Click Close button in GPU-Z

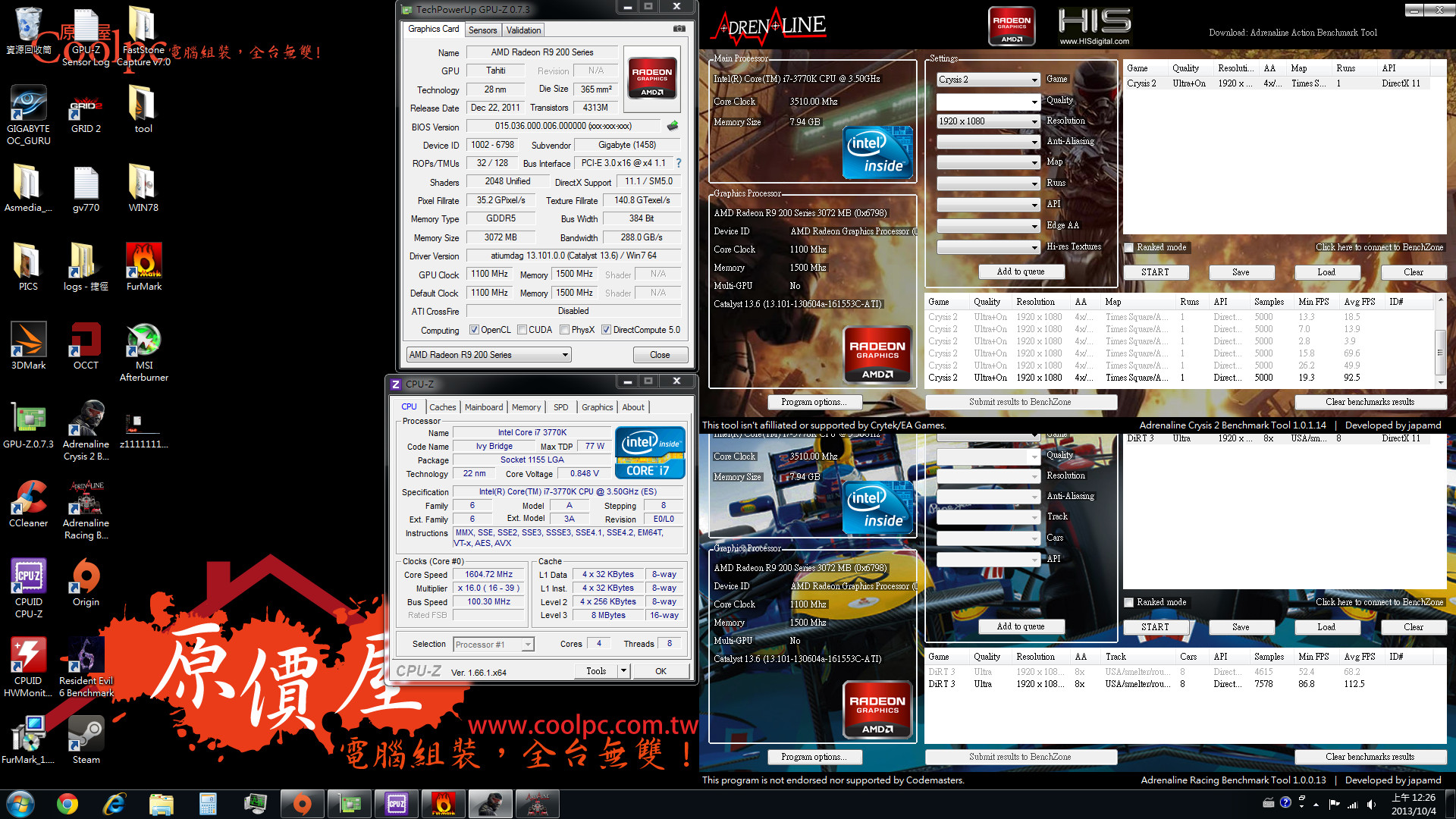(x=660, y=355)
